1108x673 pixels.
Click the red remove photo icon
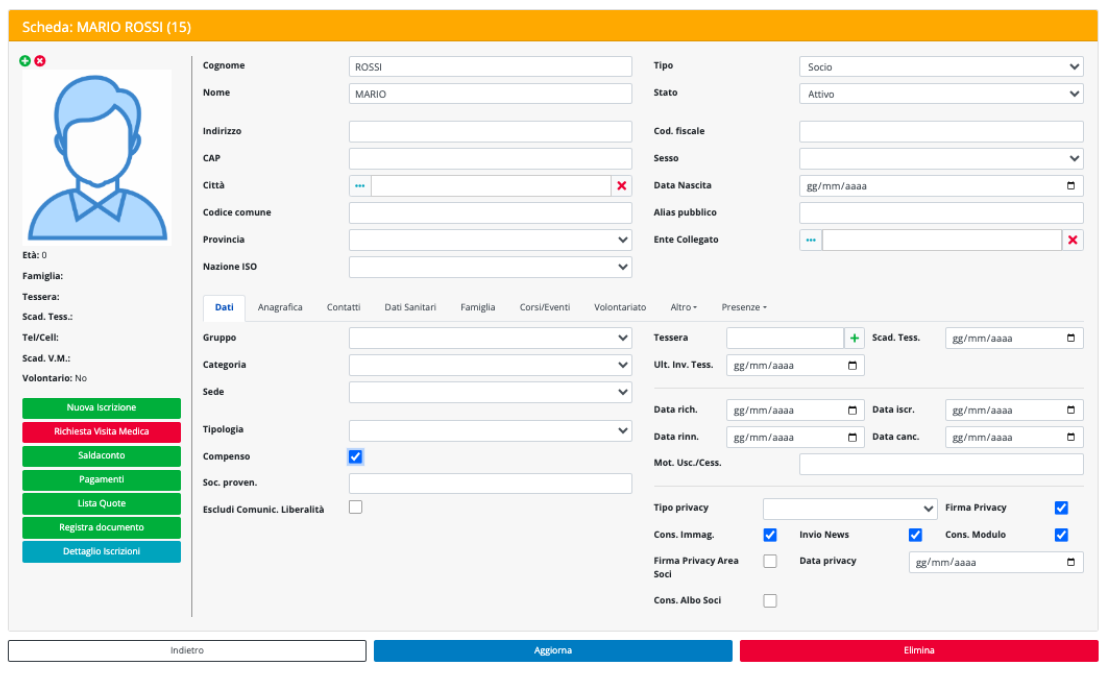coord(40,61)
